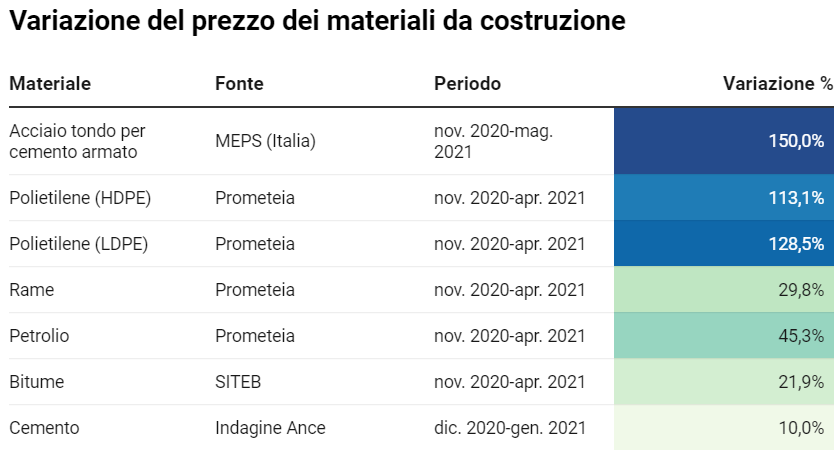
Task: Click the Petrolio material cell
Action: click(x=39, y=336)
